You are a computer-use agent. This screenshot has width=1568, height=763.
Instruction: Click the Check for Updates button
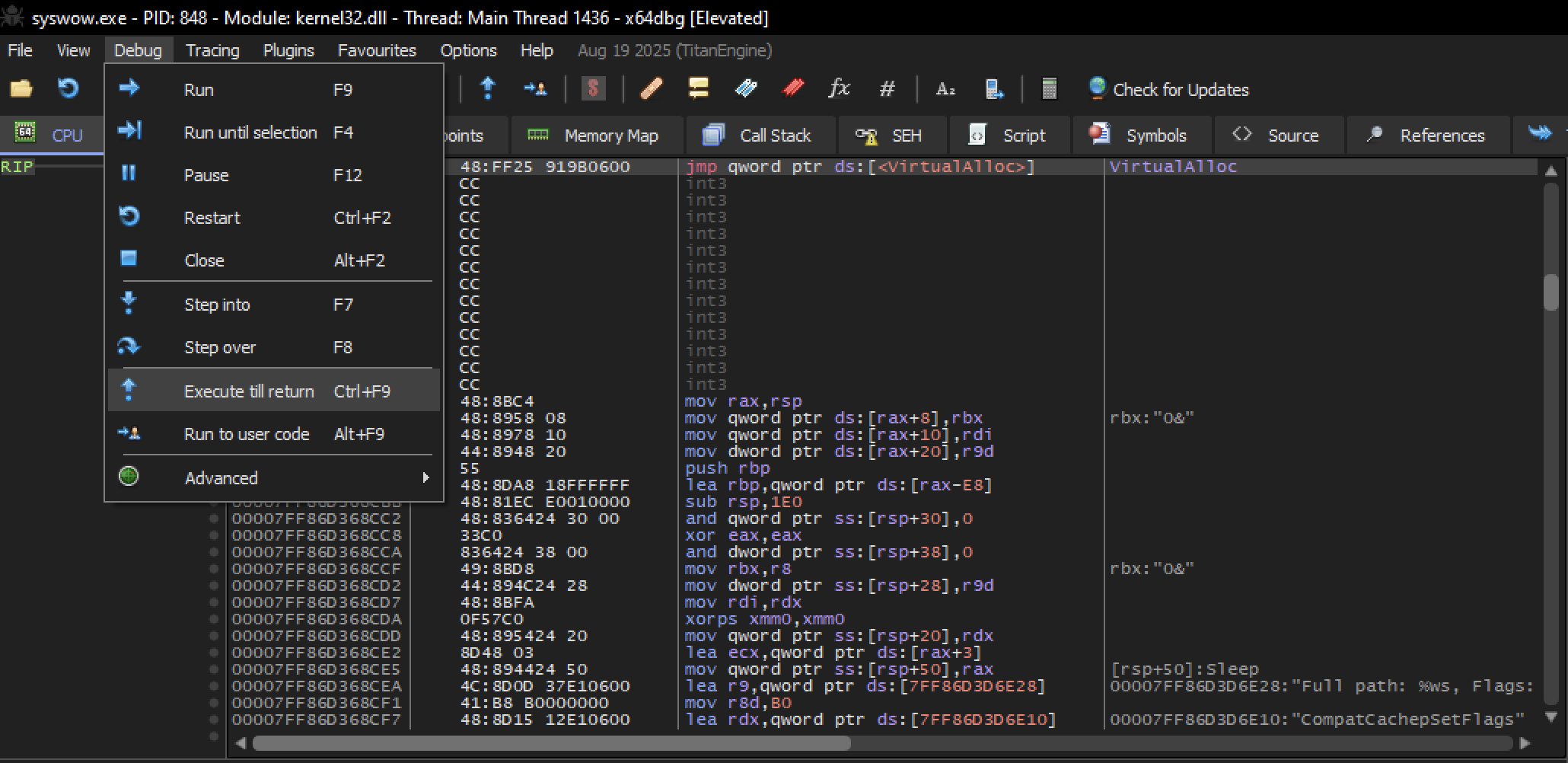(1168, 89)
